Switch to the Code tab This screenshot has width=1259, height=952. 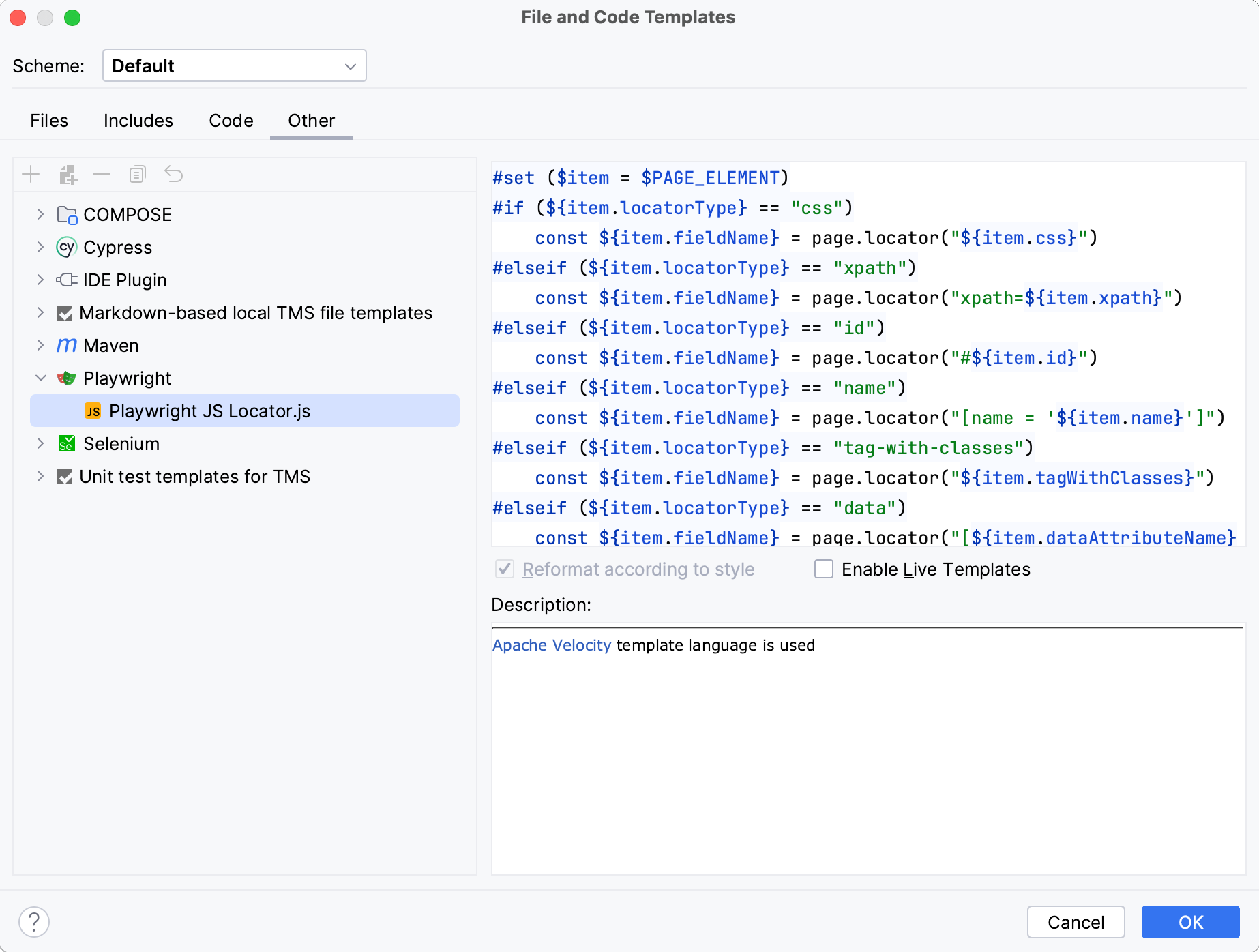point(231,121)
